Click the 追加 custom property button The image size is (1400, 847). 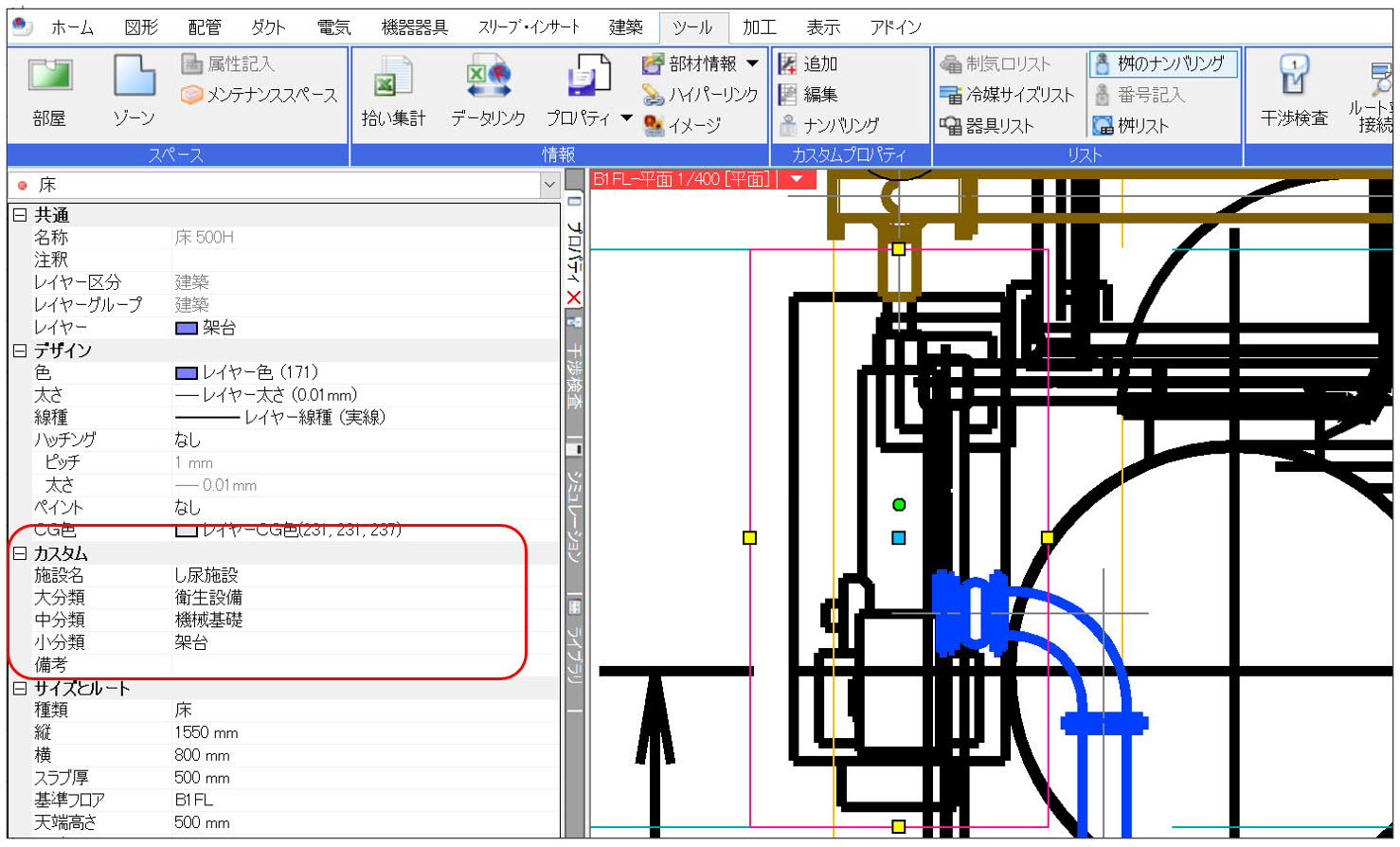[x=808, y=63]
